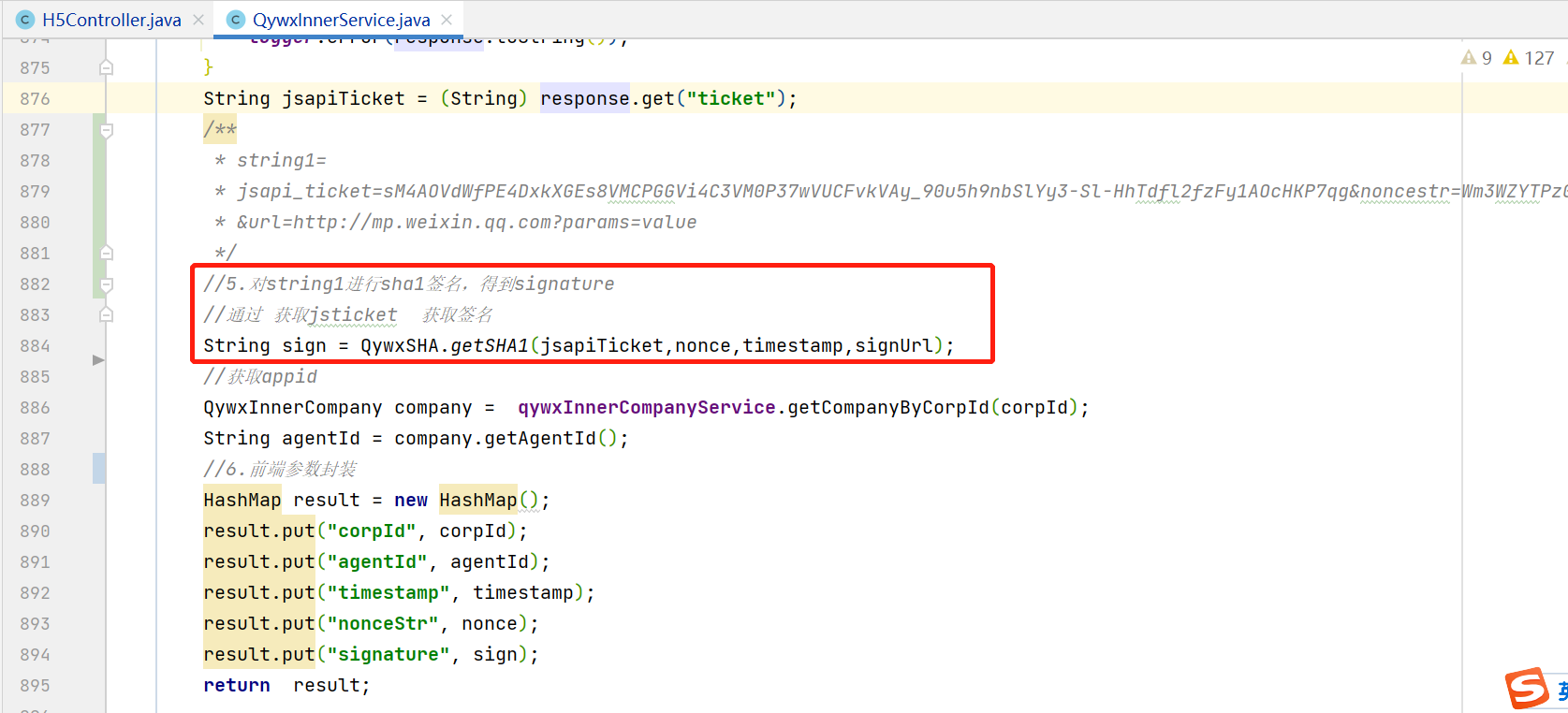This screenshot has width=1568, height=713.
Task: Click qywxInnerCompanyService field reference
Action: pos(647,407)
